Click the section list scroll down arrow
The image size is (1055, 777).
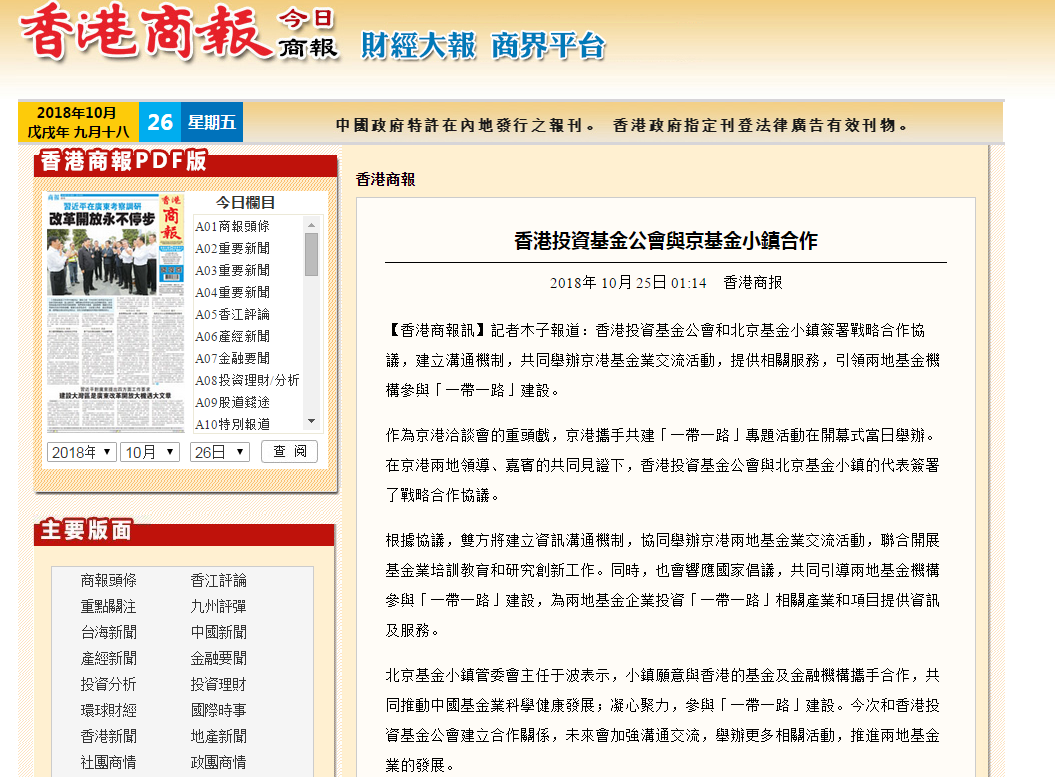(311, 422)
